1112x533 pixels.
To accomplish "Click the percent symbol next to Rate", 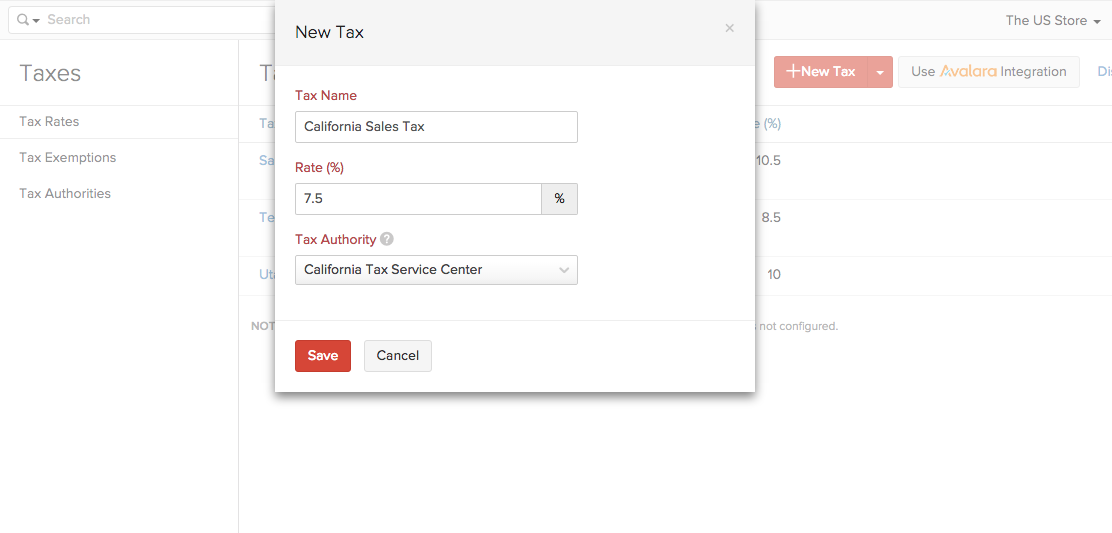I will [559, 199].
